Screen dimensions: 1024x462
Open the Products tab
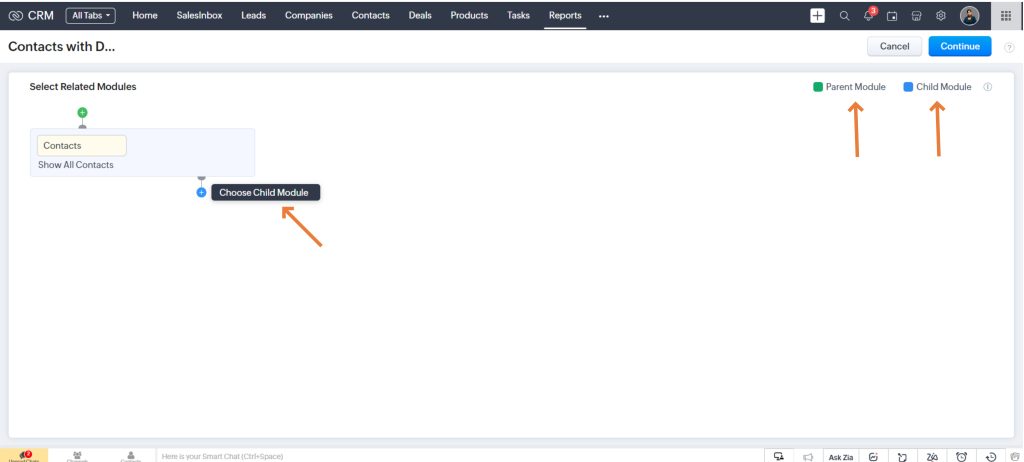pos(469,16)
